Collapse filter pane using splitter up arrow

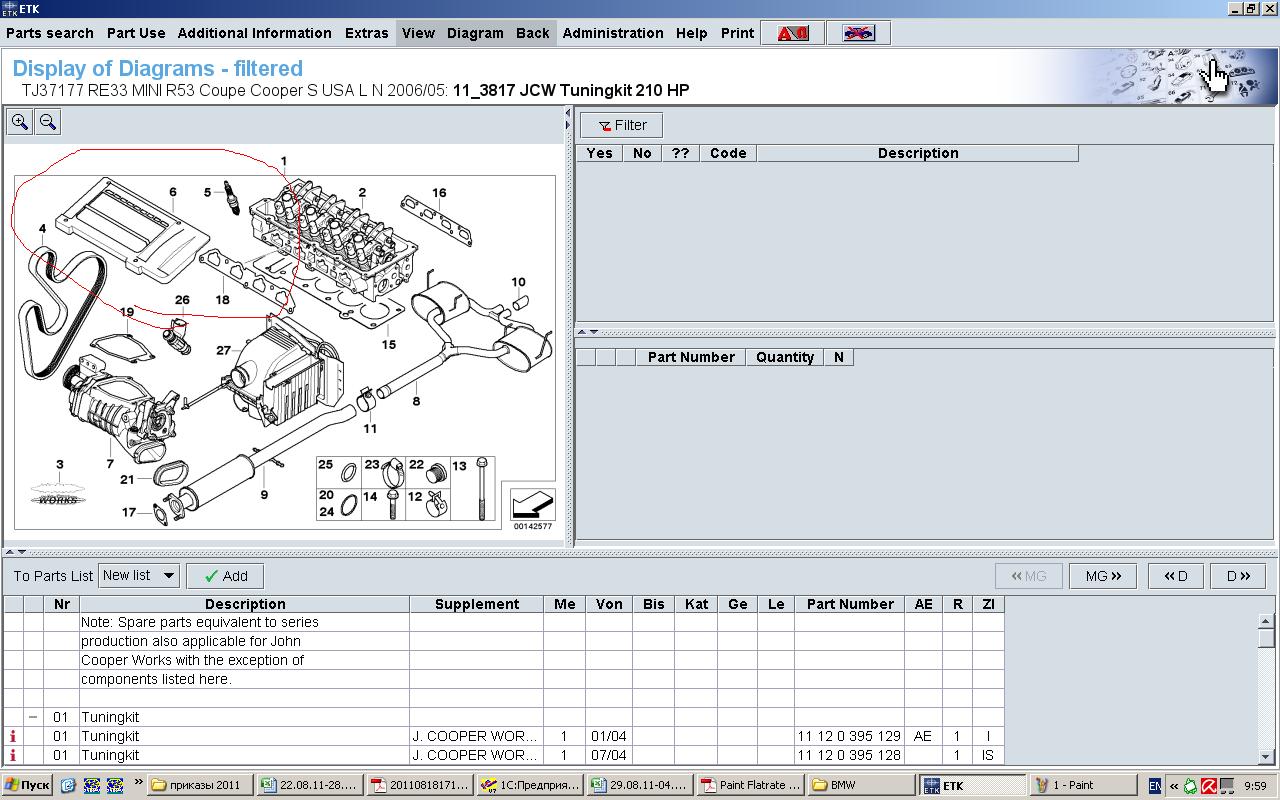point(582,332)
